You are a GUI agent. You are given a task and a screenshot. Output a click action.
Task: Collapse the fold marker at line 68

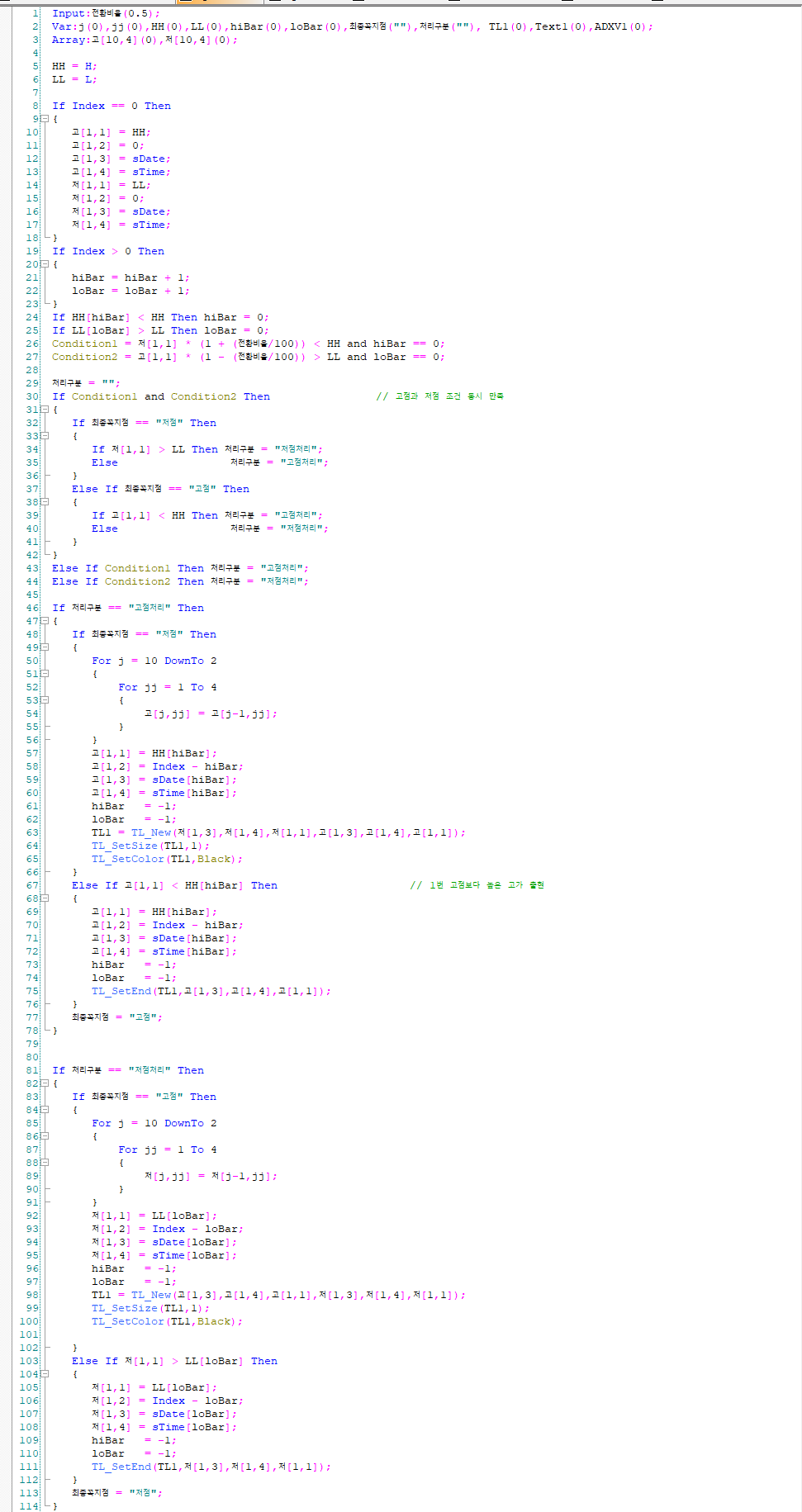tap(45, 898)
